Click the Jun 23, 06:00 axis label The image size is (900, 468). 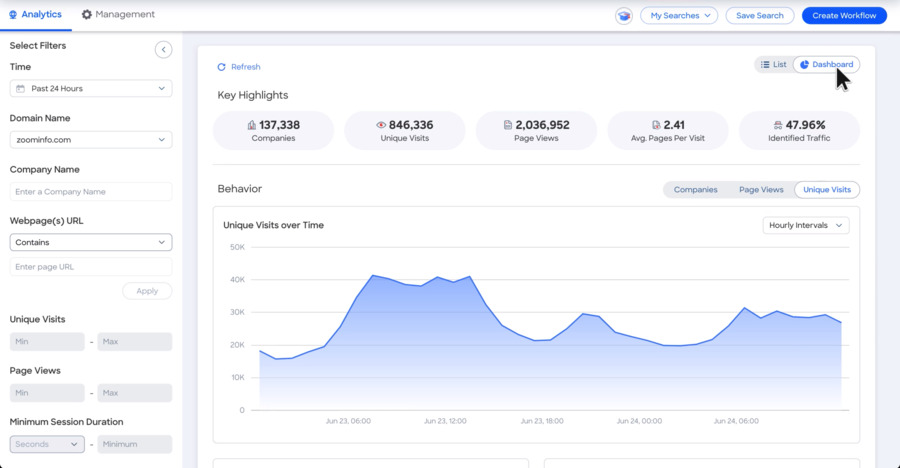348,421
